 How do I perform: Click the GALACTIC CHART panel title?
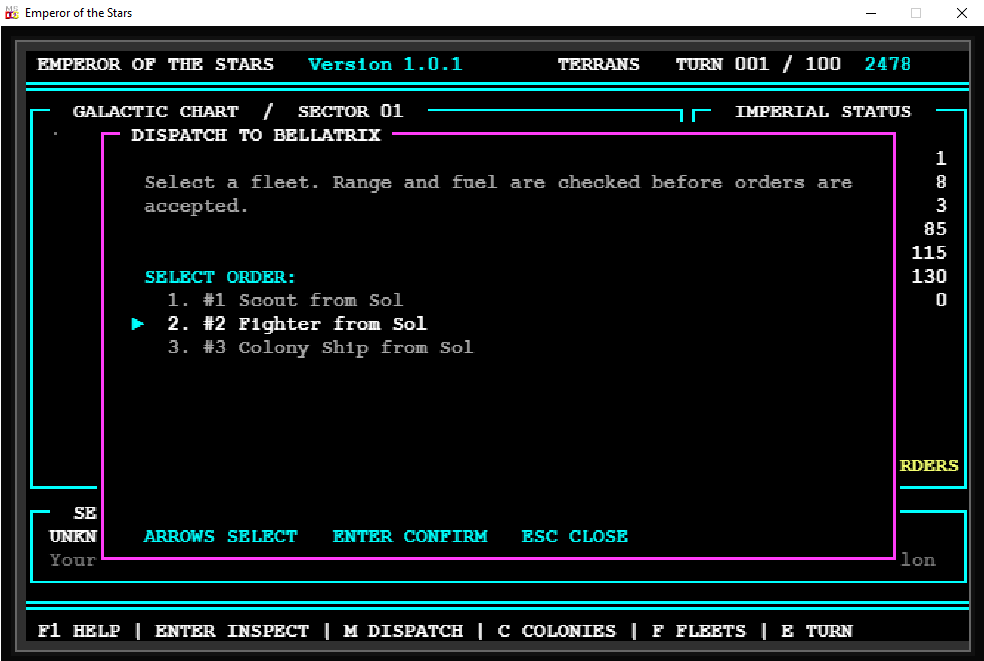click(x=156, y=111)
